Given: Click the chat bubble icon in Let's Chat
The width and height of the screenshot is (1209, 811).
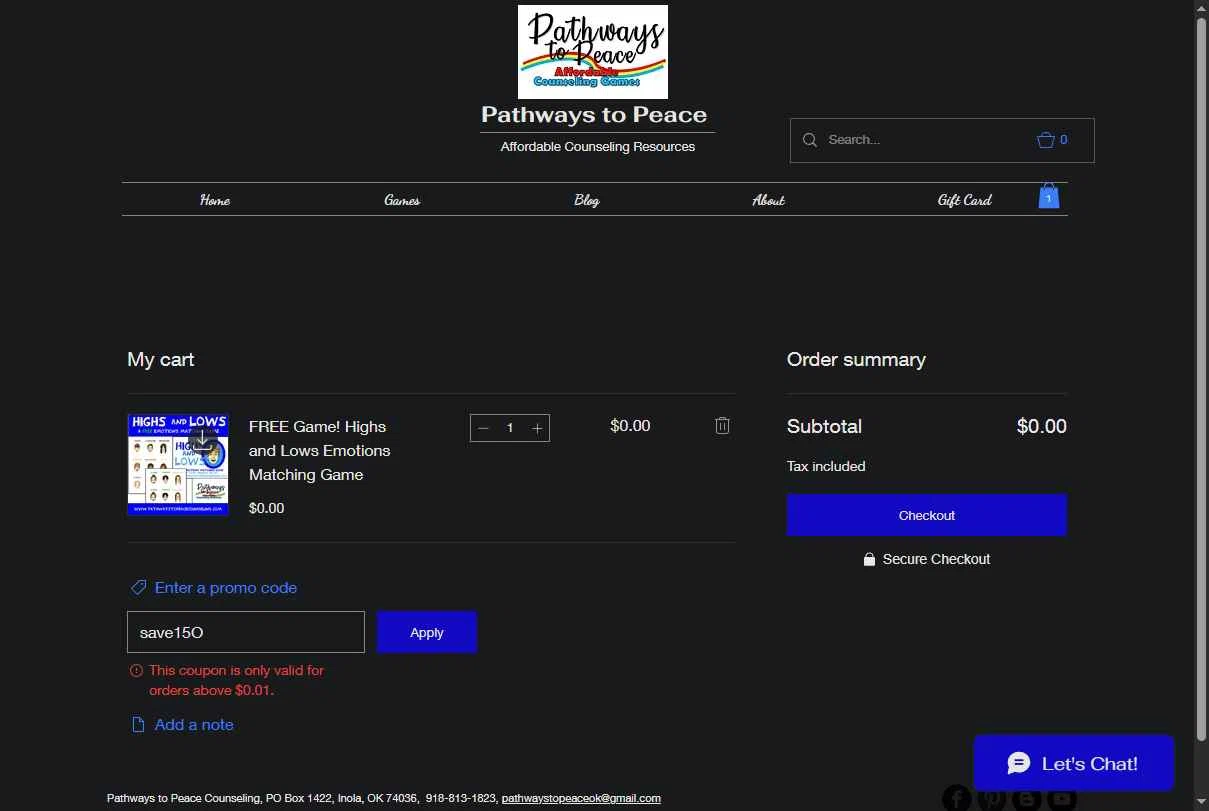Looking at the screenshot, I should click(1018, 763).
